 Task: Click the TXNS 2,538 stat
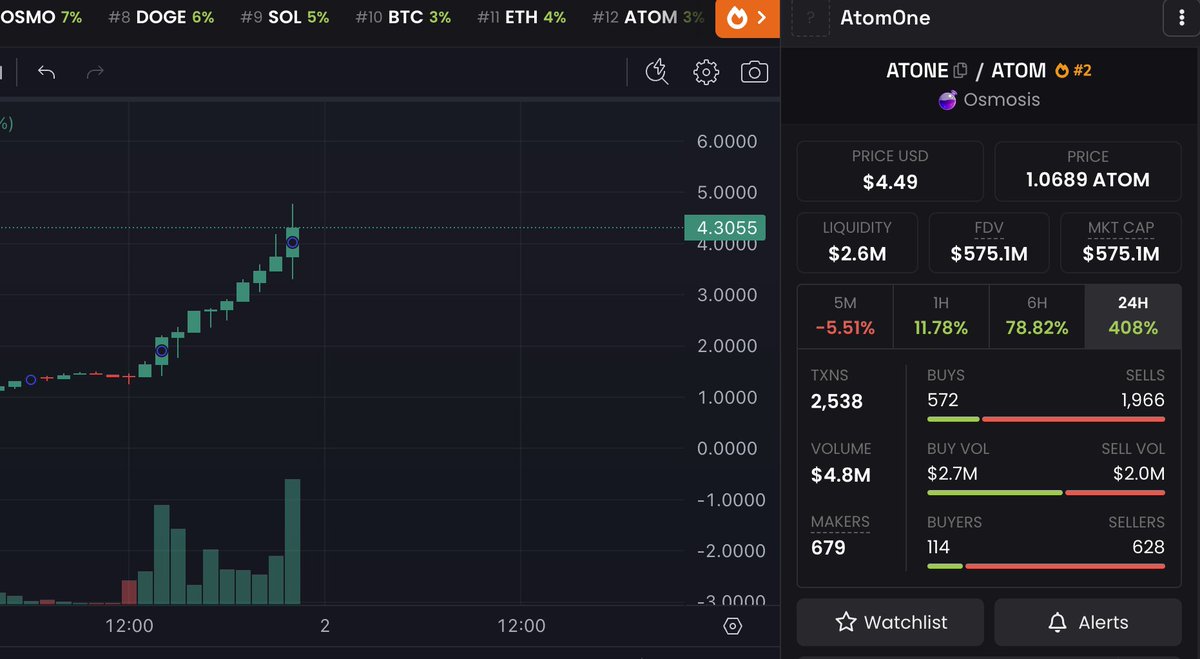pyautogui.click(x=837, y=390)
